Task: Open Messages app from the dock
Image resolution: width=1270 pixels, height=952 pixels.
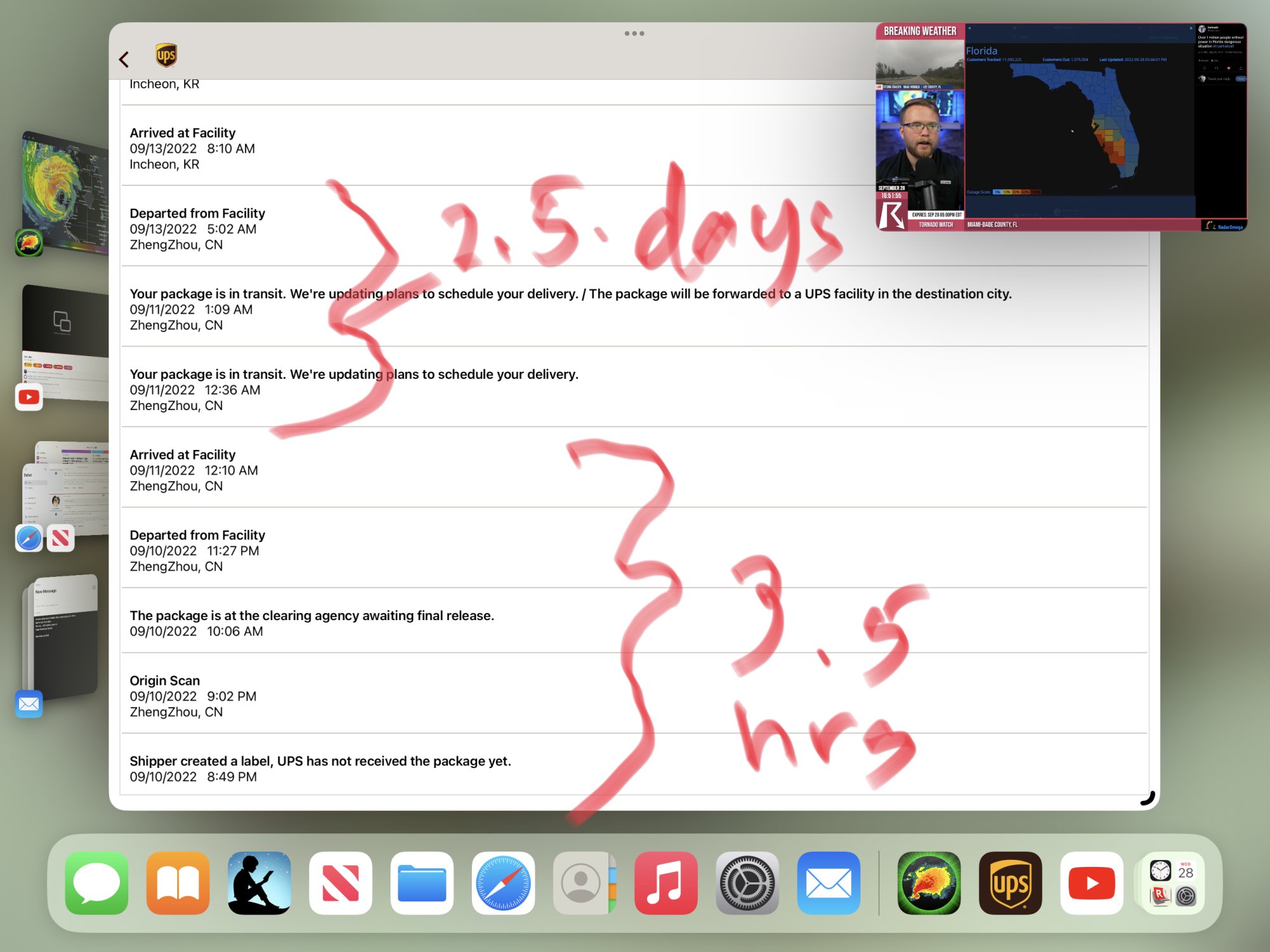Action: click(97, 883)
